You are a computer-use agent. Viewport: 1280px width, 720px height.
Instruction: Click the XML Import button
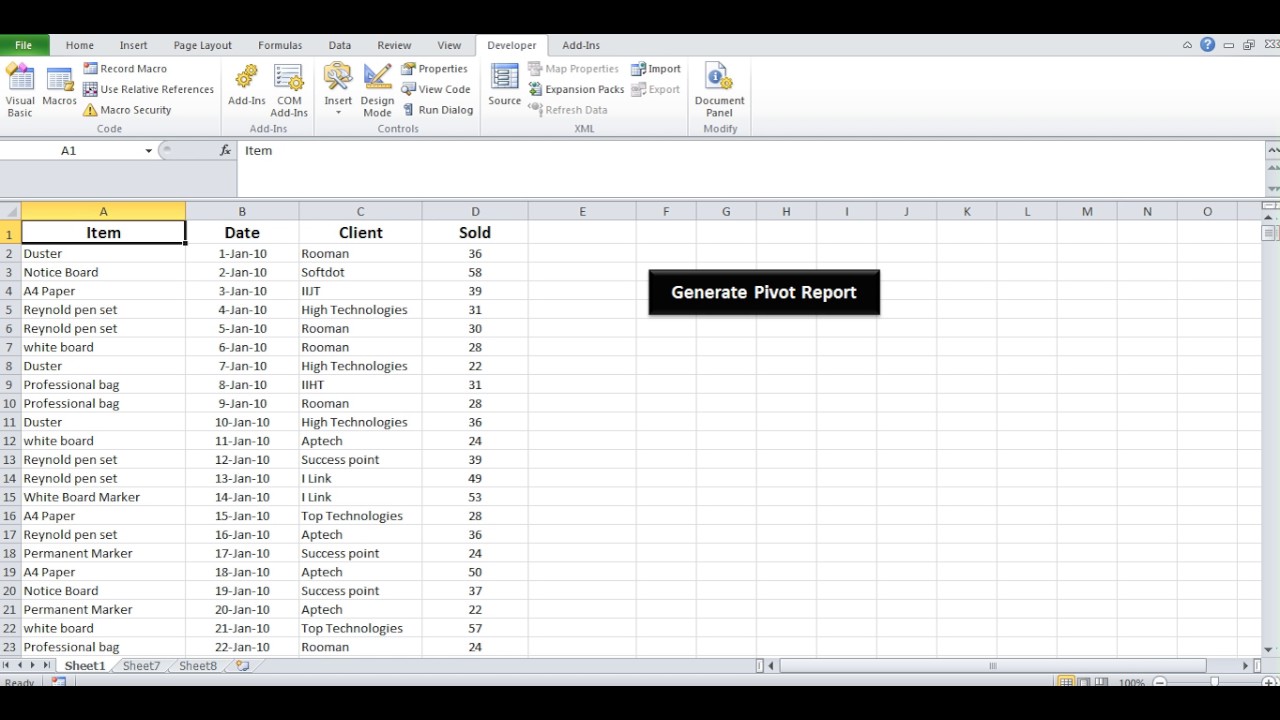point(656,69)
